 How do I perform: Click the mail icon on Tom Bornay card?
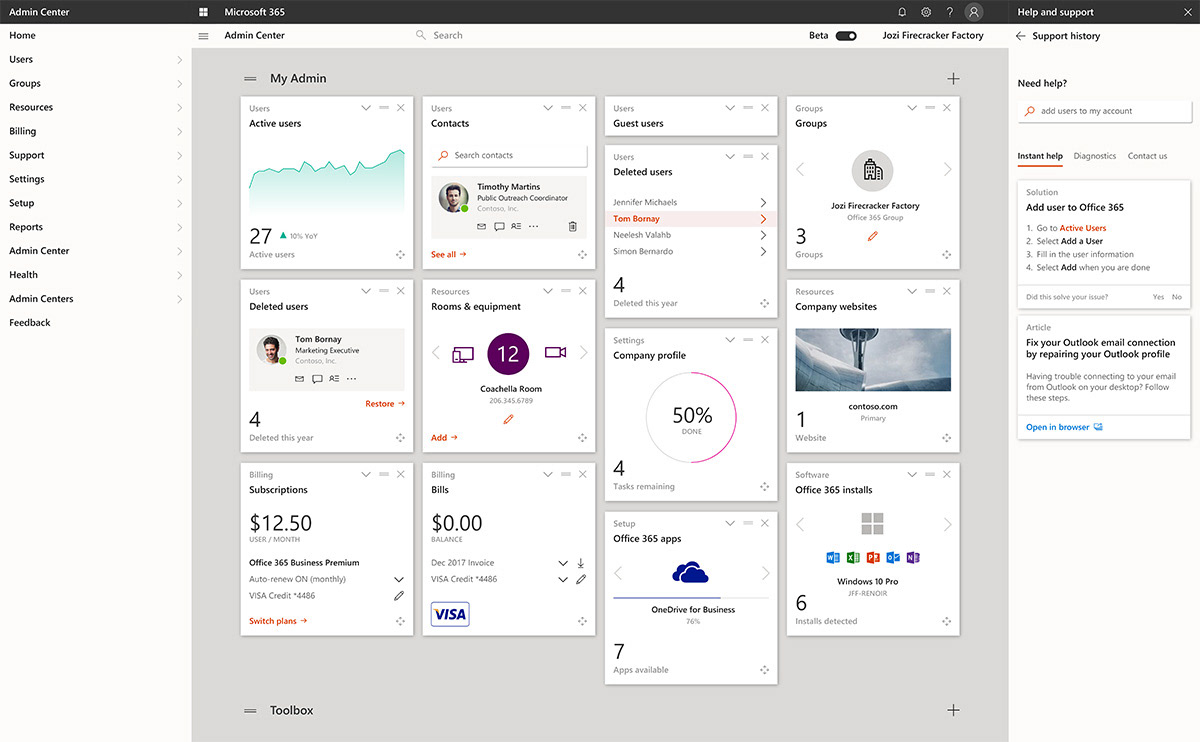(x=299, y=379)
